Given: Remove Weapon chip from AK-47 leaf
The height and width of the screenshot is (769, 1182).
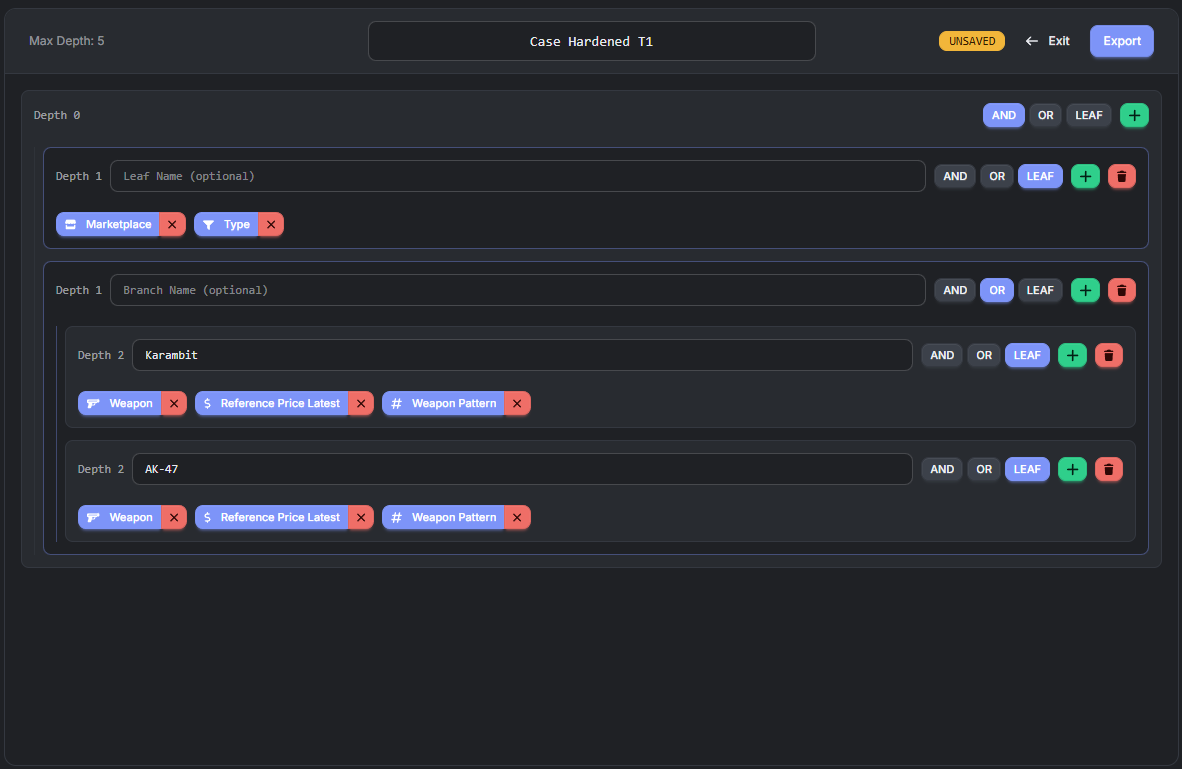Looking at the screenshot, I should pos(174,517).
